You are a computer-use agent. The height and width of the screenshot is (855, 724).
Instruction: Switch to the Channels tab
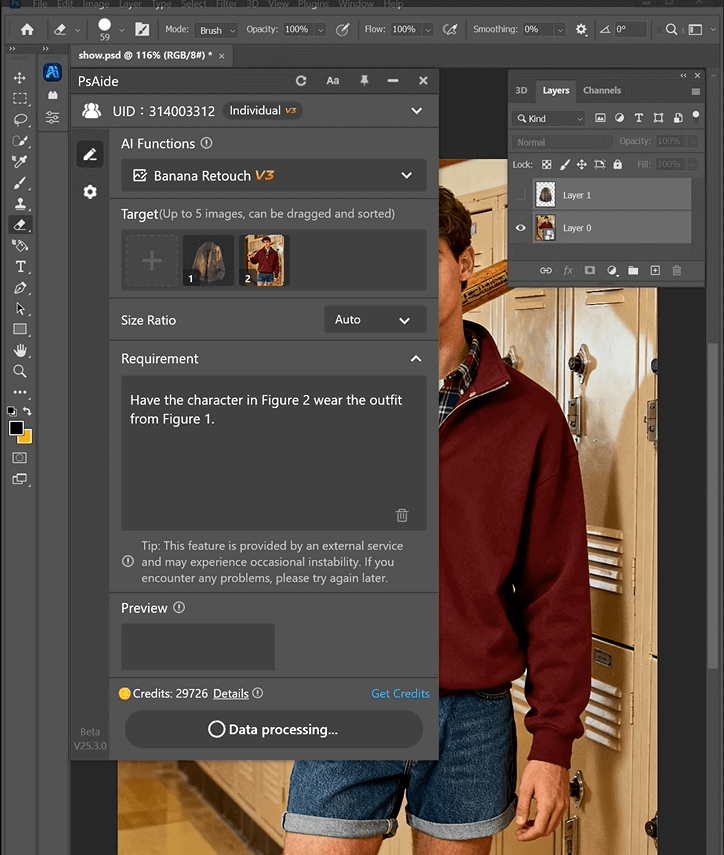click(x=602, y=91)
